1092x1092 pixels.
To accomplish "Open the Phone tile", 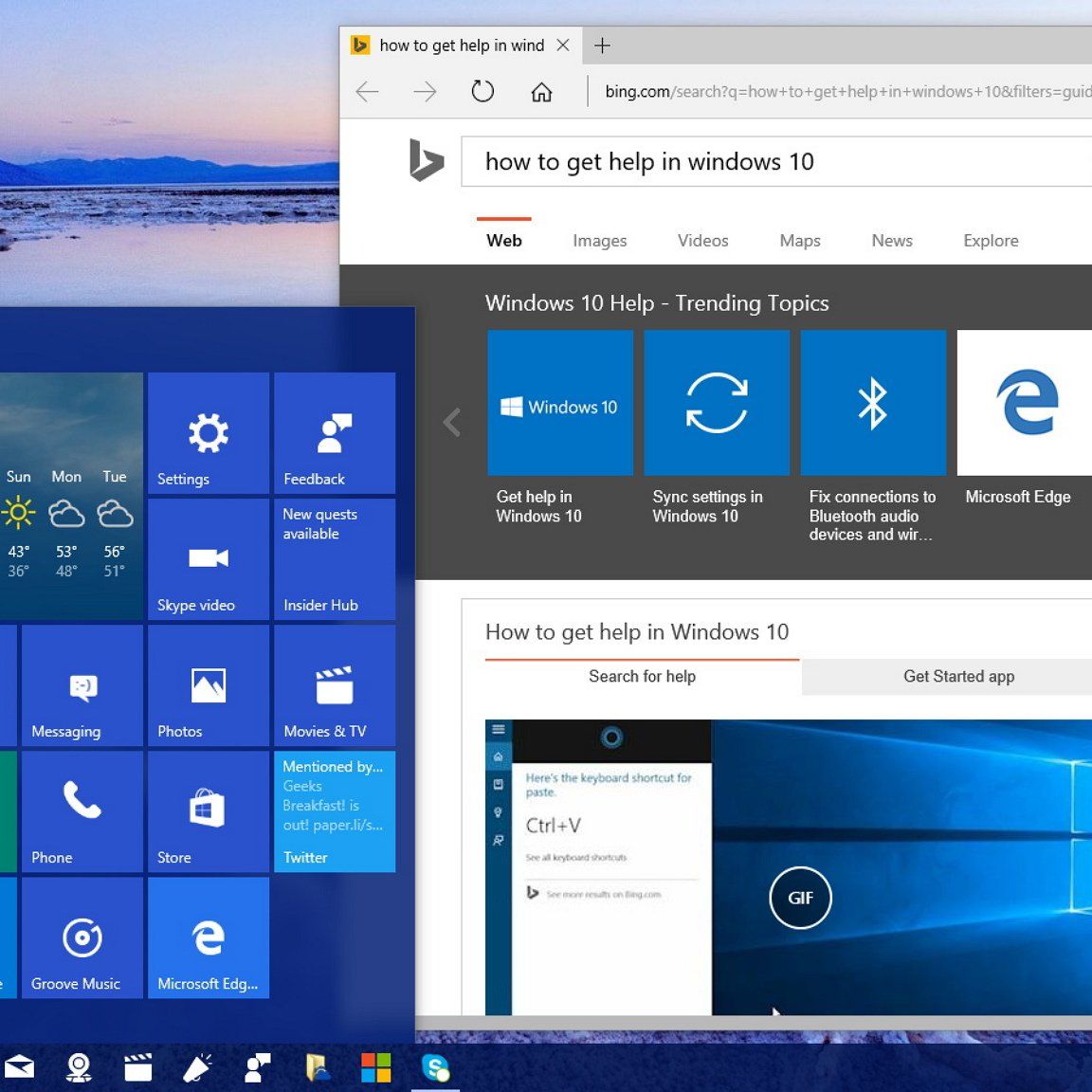I will point(82,811).
